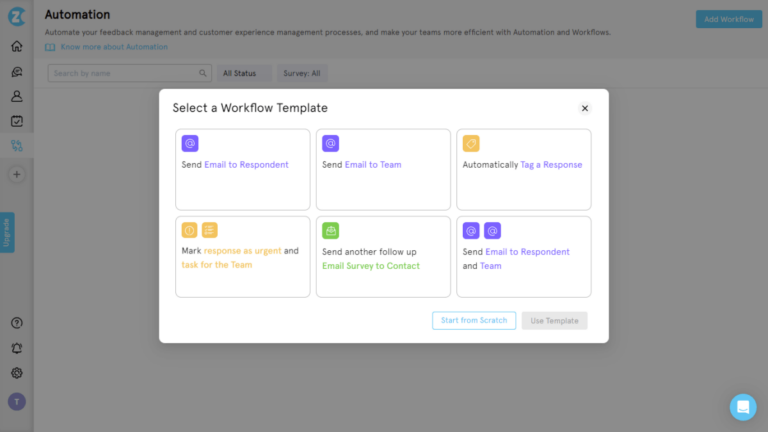The width and height of the screenshot is (768, 432).
Task: Click Start from Scratch button
Action: [x=474, y=320]
